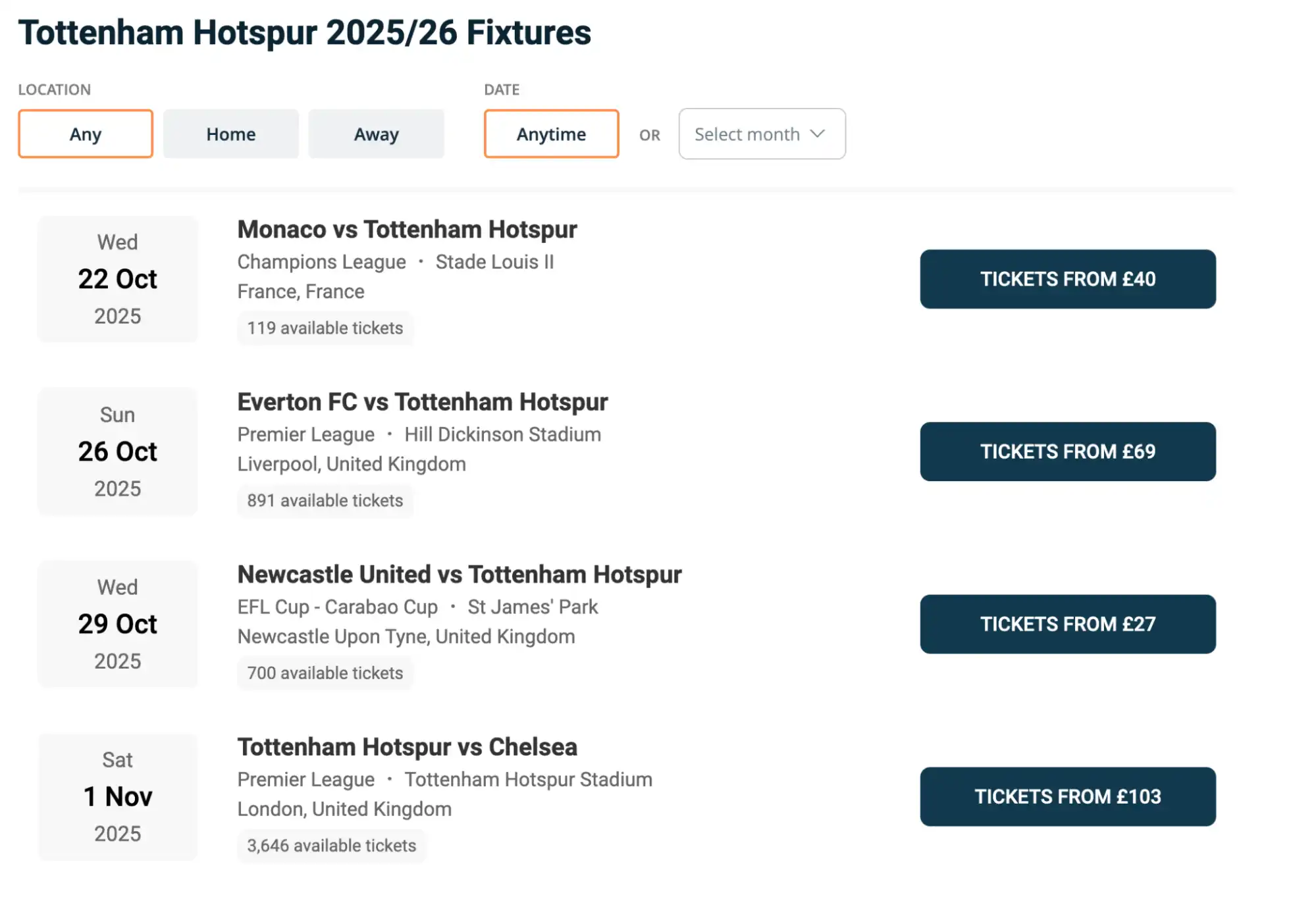Open Tottenham Hotspur vs Chelsea fixture
1316x897 pixels.
(x=406, y=747)
